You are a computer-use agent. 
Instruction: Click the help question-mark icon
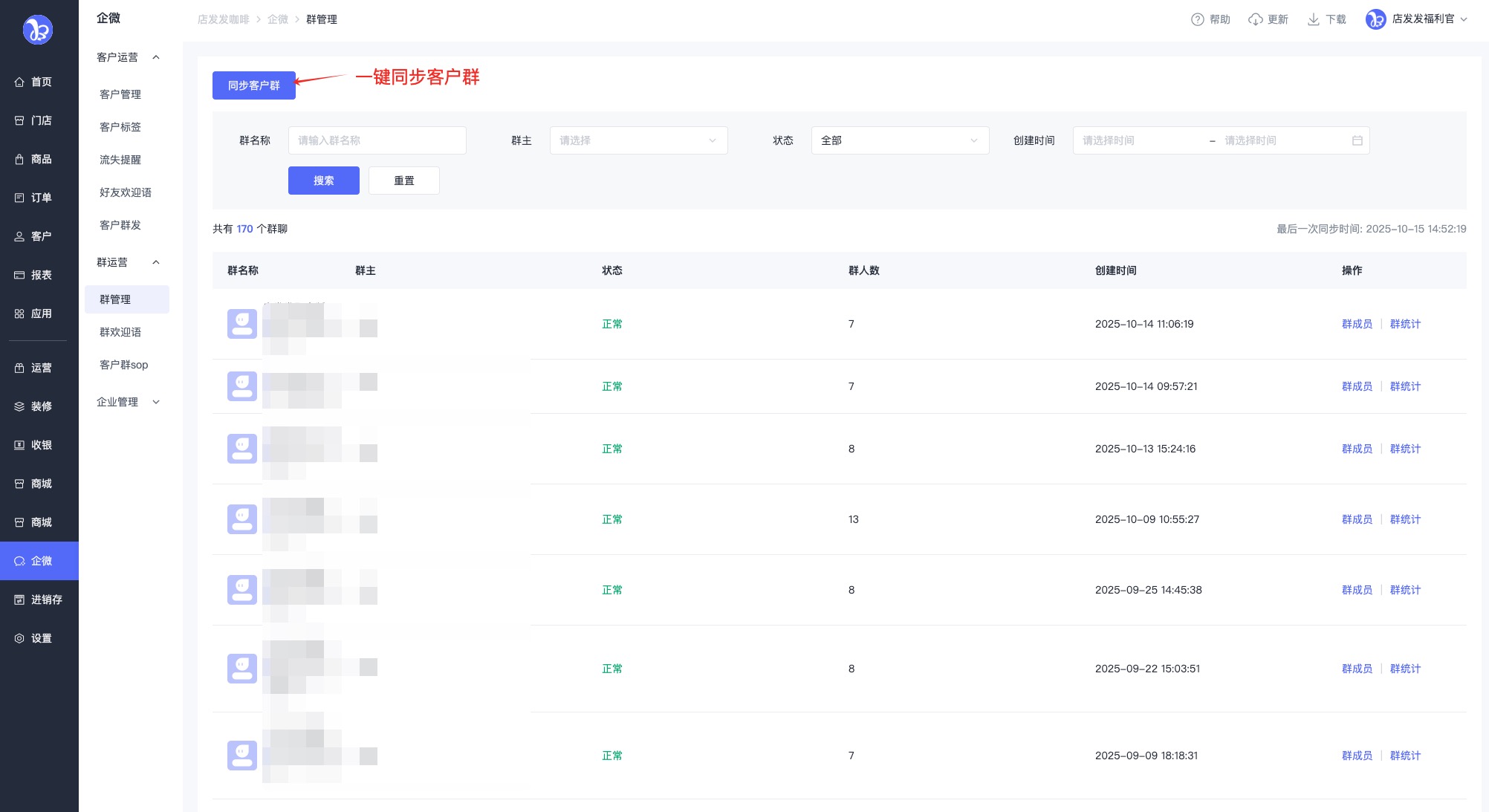[x=1197, y=19]
